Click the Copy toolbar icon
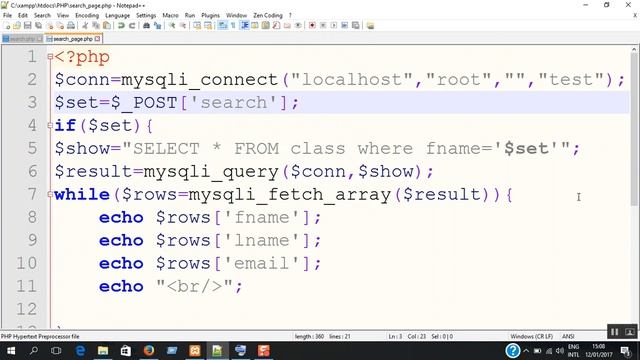 96,25
